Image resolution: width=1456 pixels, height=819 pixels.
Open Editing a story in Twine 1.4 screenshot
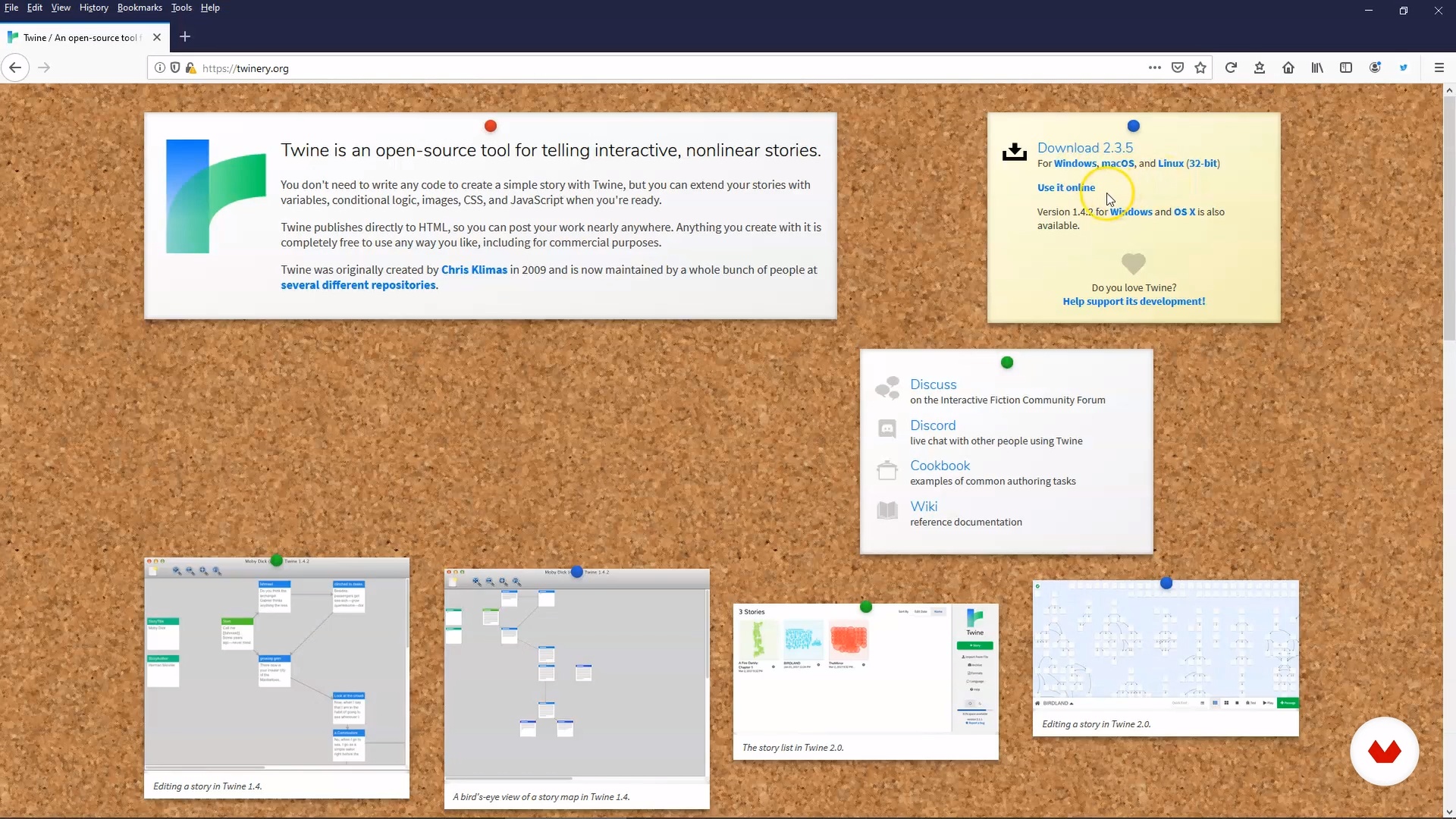277,677
